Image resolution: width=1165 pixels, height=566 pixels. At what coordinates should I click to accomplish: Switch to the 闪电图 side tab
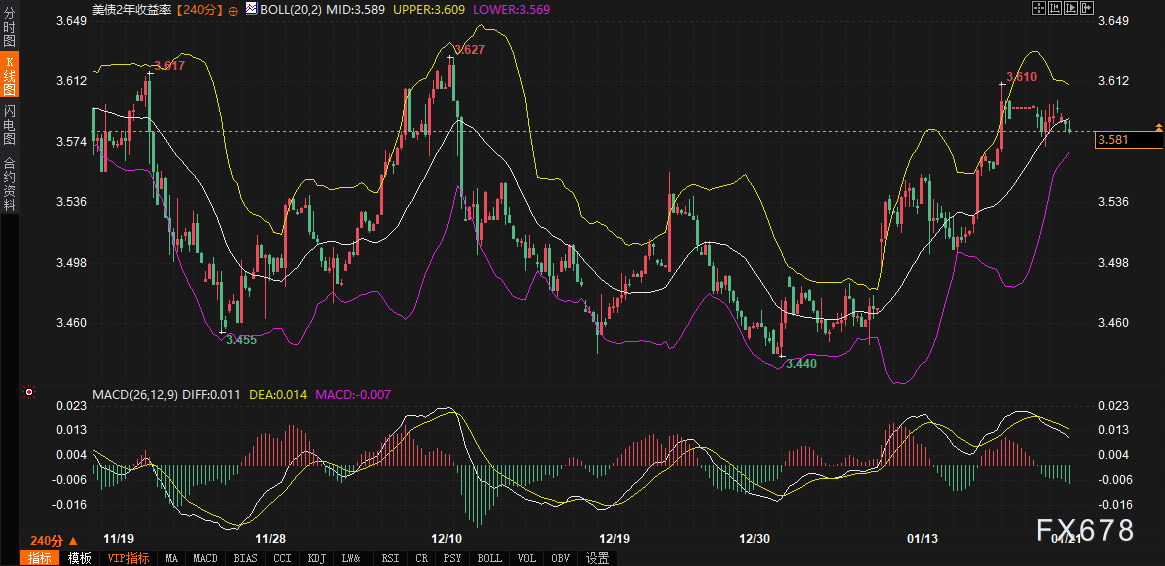click(9, 124)
